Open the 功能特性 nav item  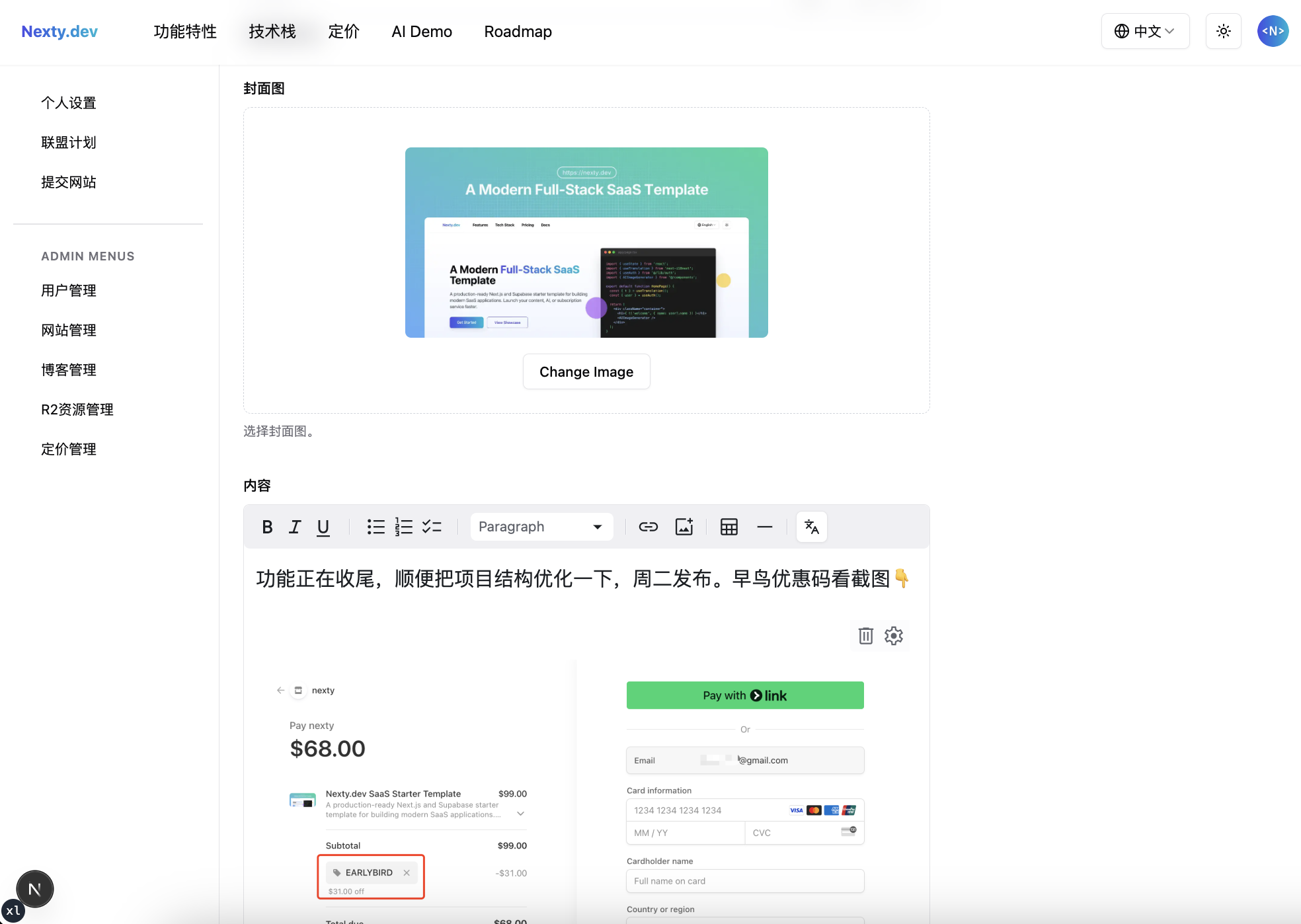(185, 32)
